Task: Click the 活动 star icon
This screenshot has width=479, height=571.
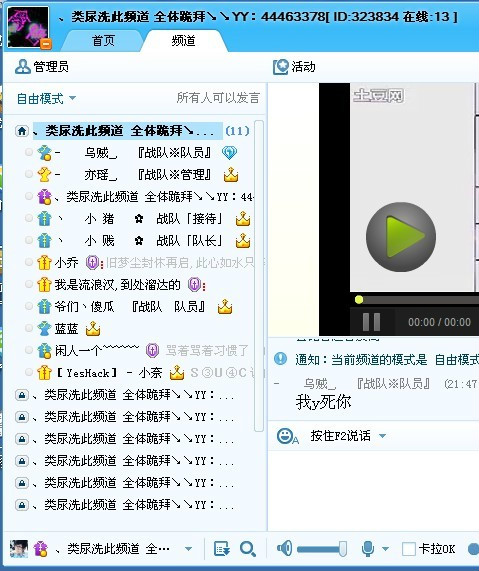Action: pyautogui.click(x=280, y=67)
